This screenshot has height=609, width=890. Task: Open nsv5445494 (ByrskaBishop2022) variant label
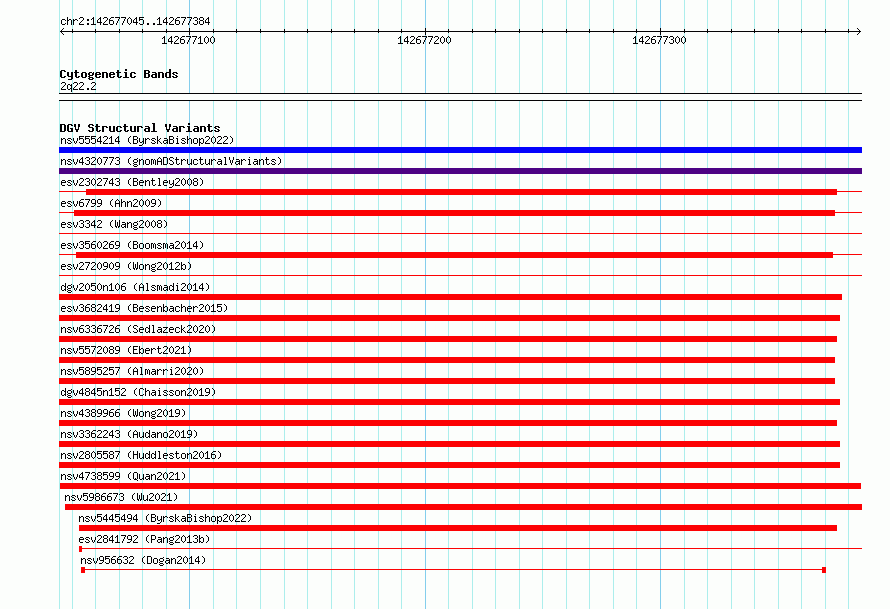coord(165,518)
